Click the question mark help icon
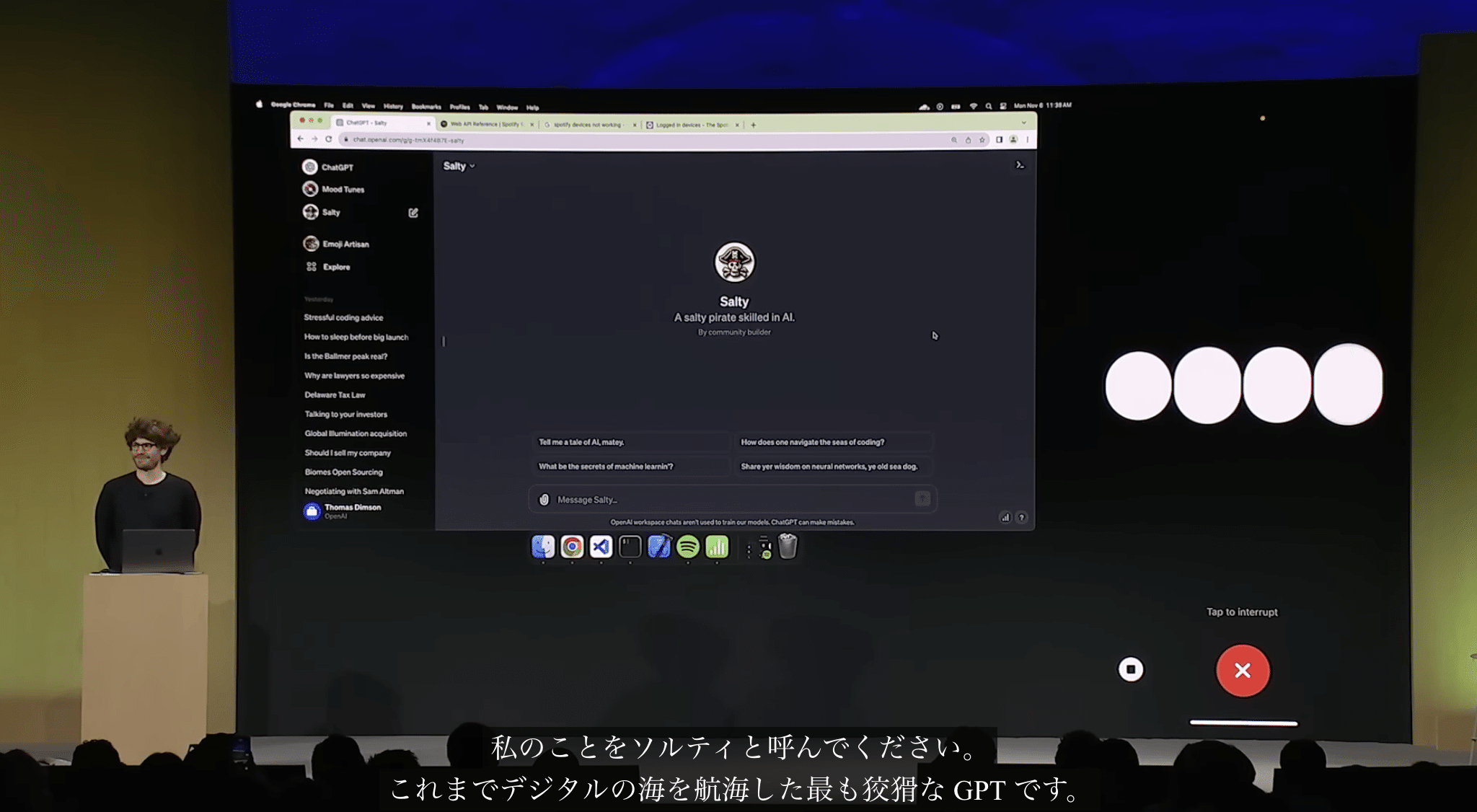This screenshot has height=812, width=1477. pyautogui.click(x=1021, y=517)
